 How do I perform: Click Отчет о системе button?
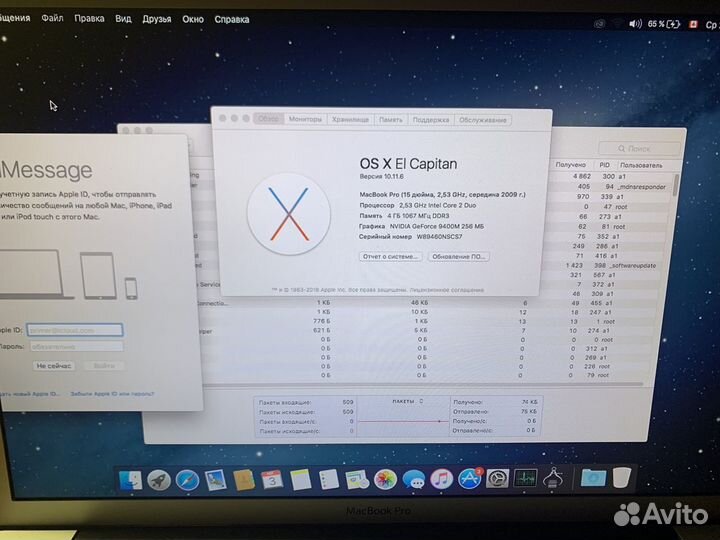(x=390, y=256)
